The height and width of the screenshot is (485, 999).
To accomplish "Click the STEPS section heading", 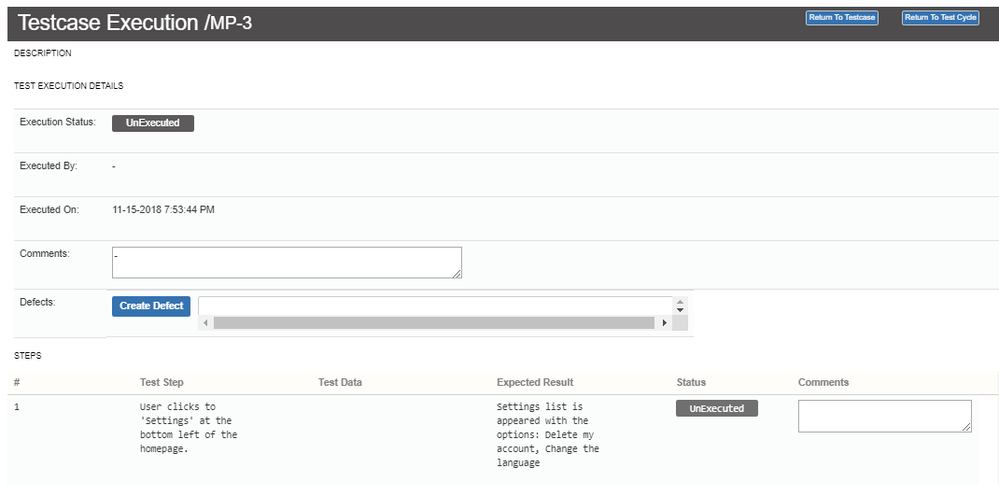I will point(27,356).
